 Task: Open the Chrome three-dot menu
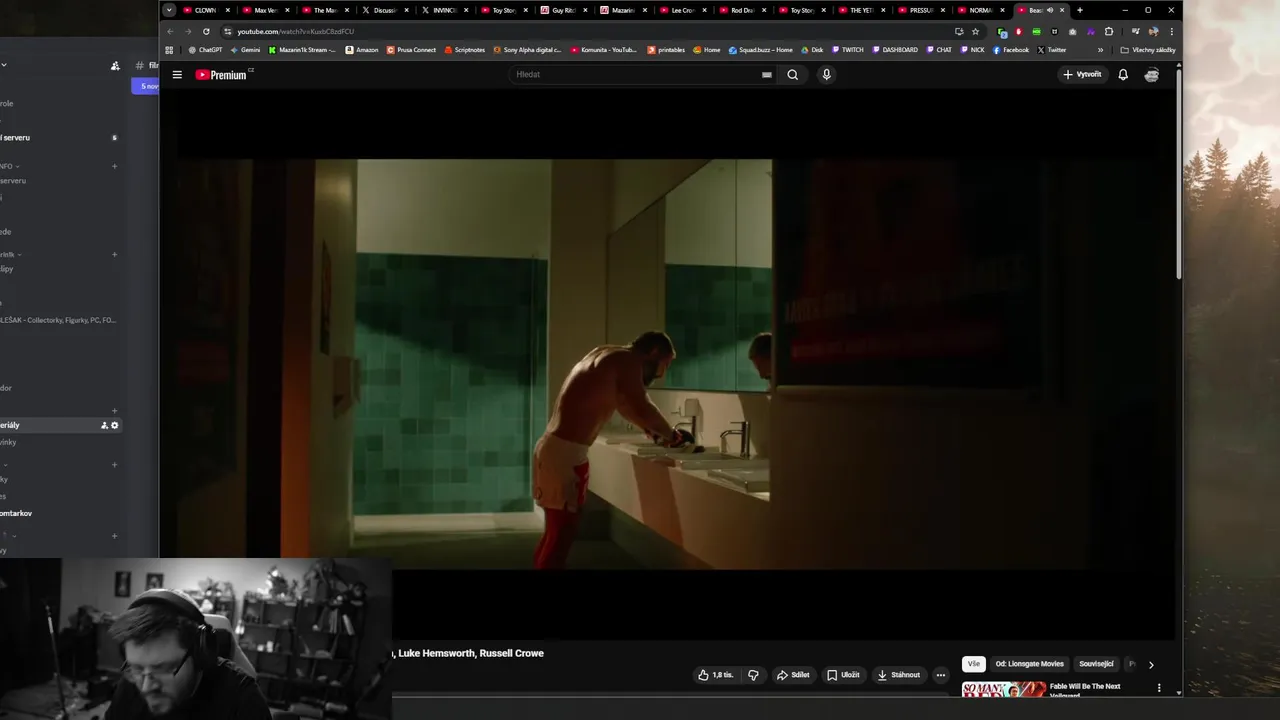click(x=1171, y=31)
